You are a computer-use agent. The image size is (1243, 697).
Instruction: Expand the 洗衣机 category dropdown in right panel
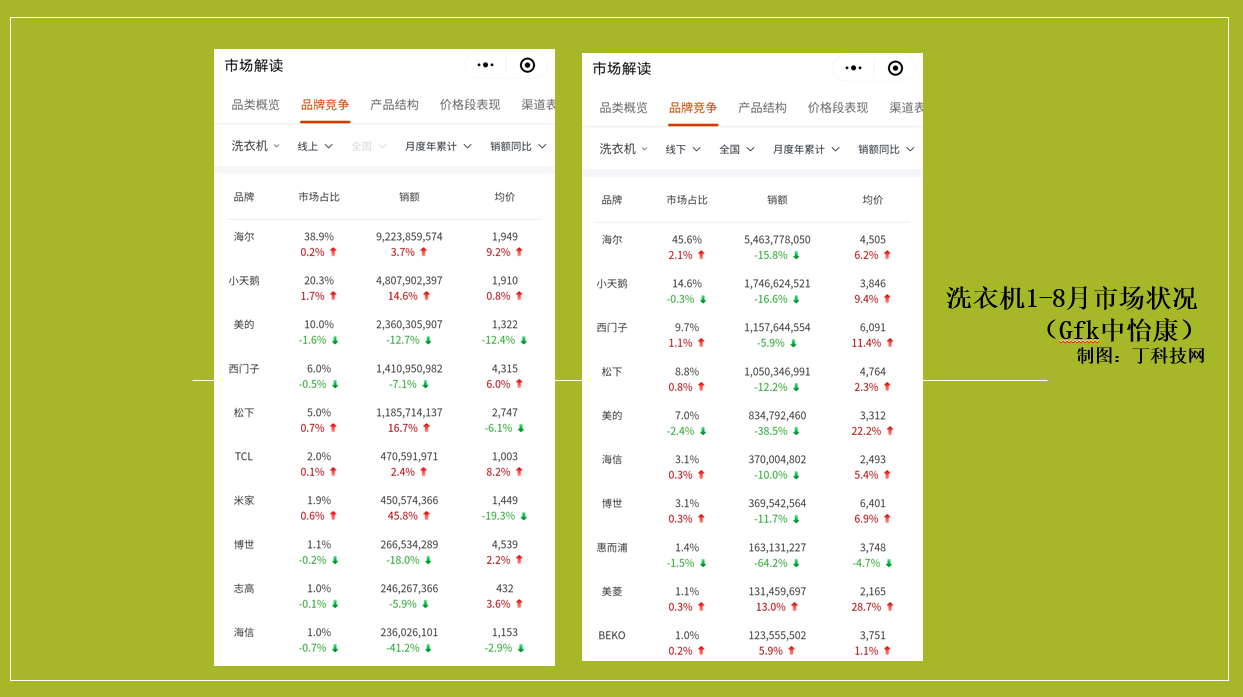point(624,149)
